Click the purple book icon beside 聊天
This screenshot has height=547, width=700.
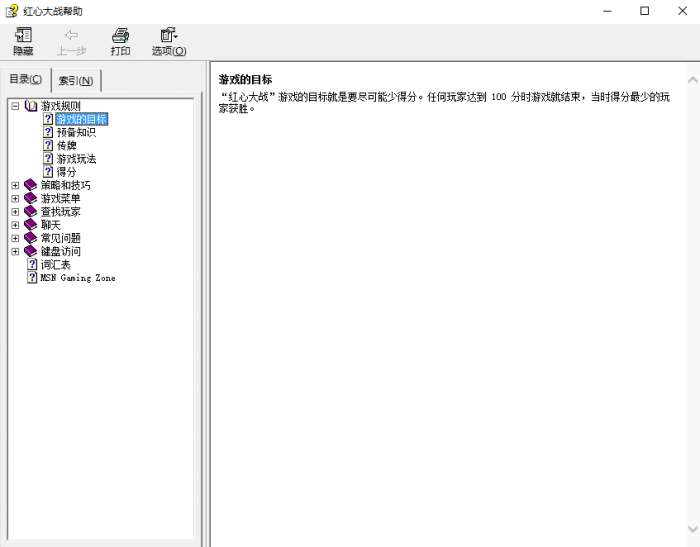point(31,225)
